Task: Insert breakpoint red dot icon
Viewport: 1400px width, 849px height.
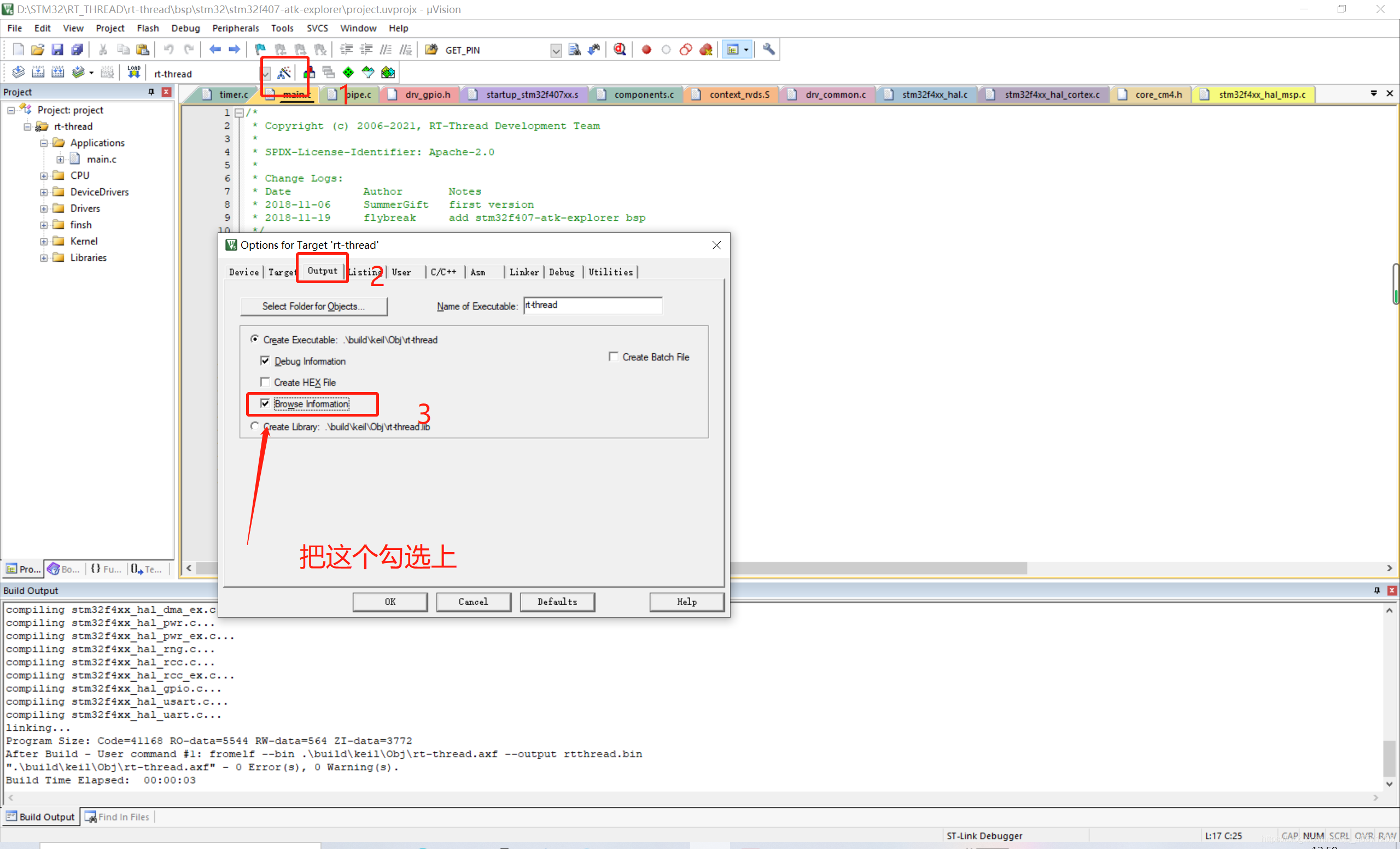Action: (x=646, y=49)
